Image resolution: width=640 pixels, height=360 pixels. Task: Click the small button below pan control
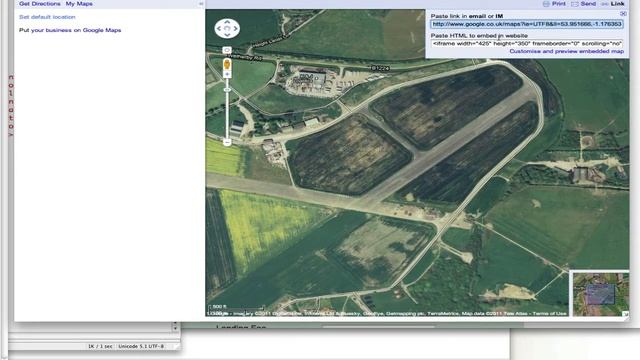227,50
